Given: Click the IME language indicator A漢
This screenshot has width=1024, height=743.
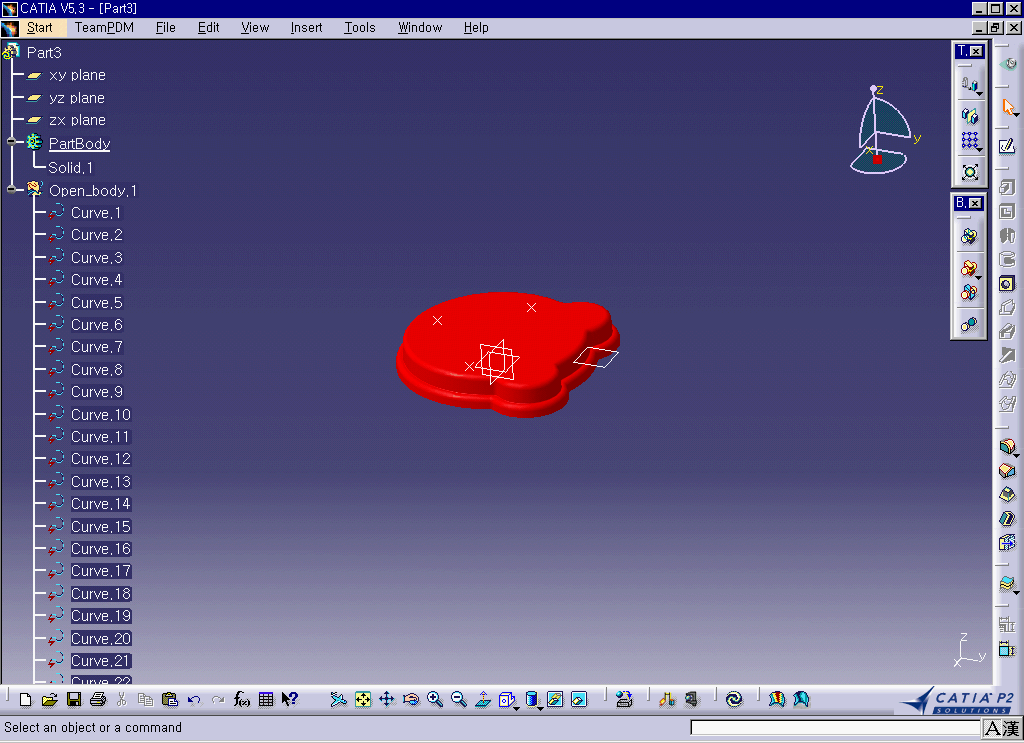Looking at the screenshot, I should click(1002, 728).
